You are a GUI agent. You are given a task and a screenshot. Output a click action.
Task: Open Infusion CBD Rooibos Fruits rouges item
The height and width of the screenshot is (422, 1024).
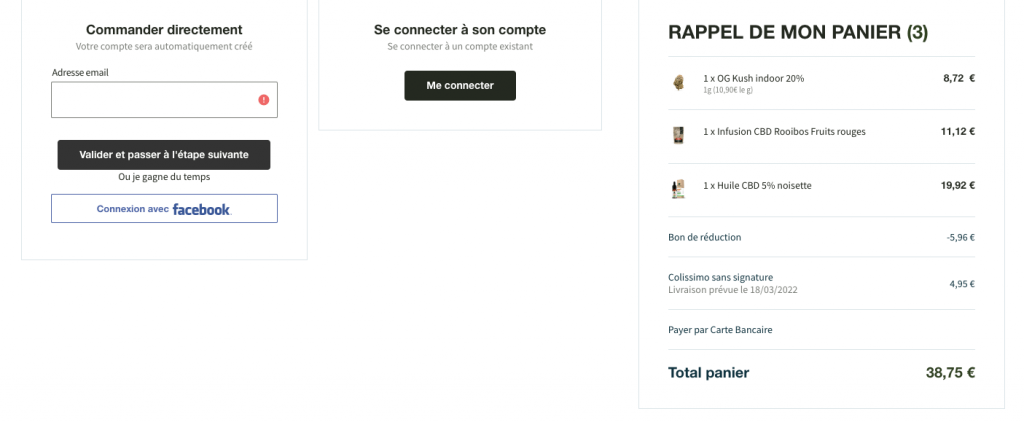click(784, 132)
